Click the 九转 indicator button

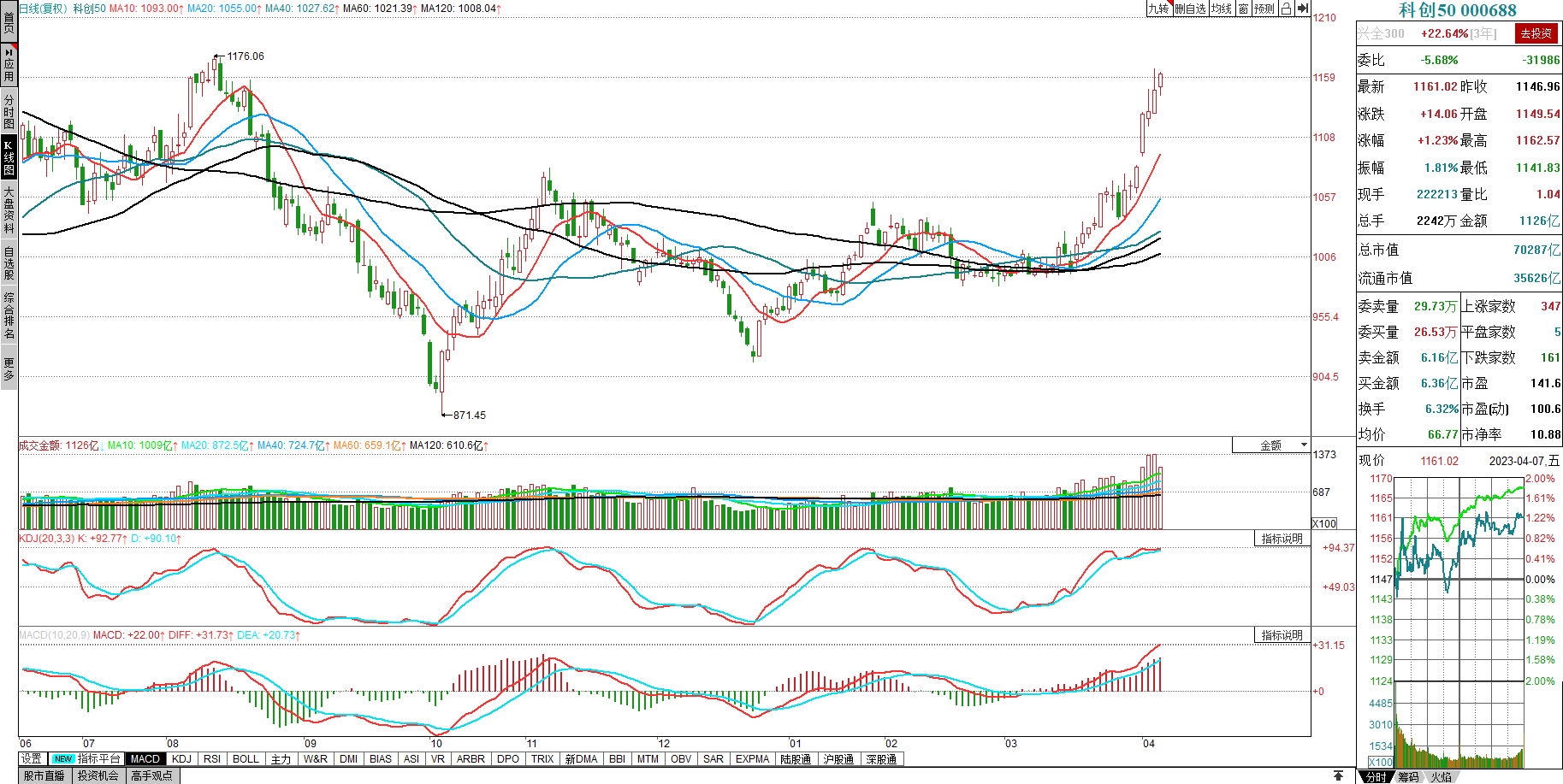point(1158,9)
